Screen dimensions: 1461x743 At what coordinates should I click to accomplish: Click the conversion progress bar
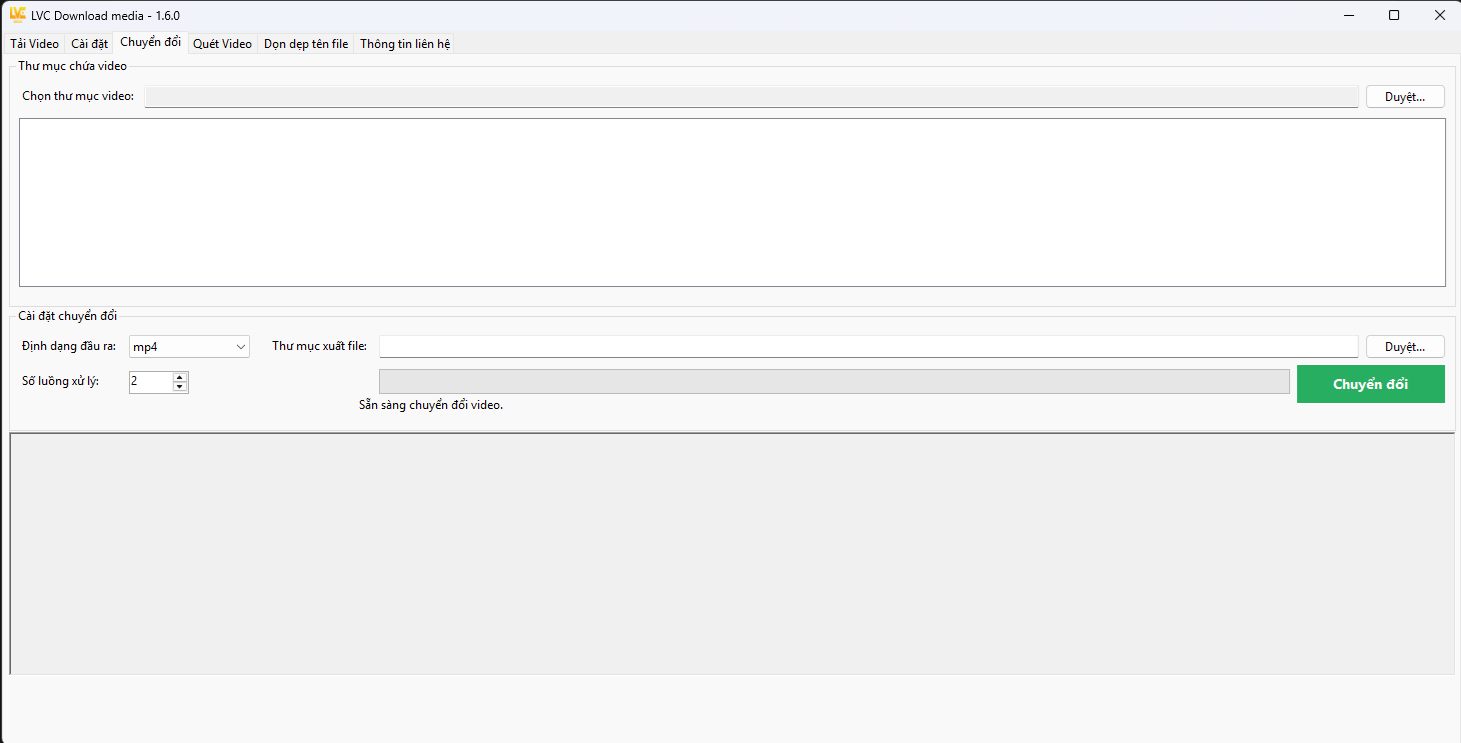point(834,382)
